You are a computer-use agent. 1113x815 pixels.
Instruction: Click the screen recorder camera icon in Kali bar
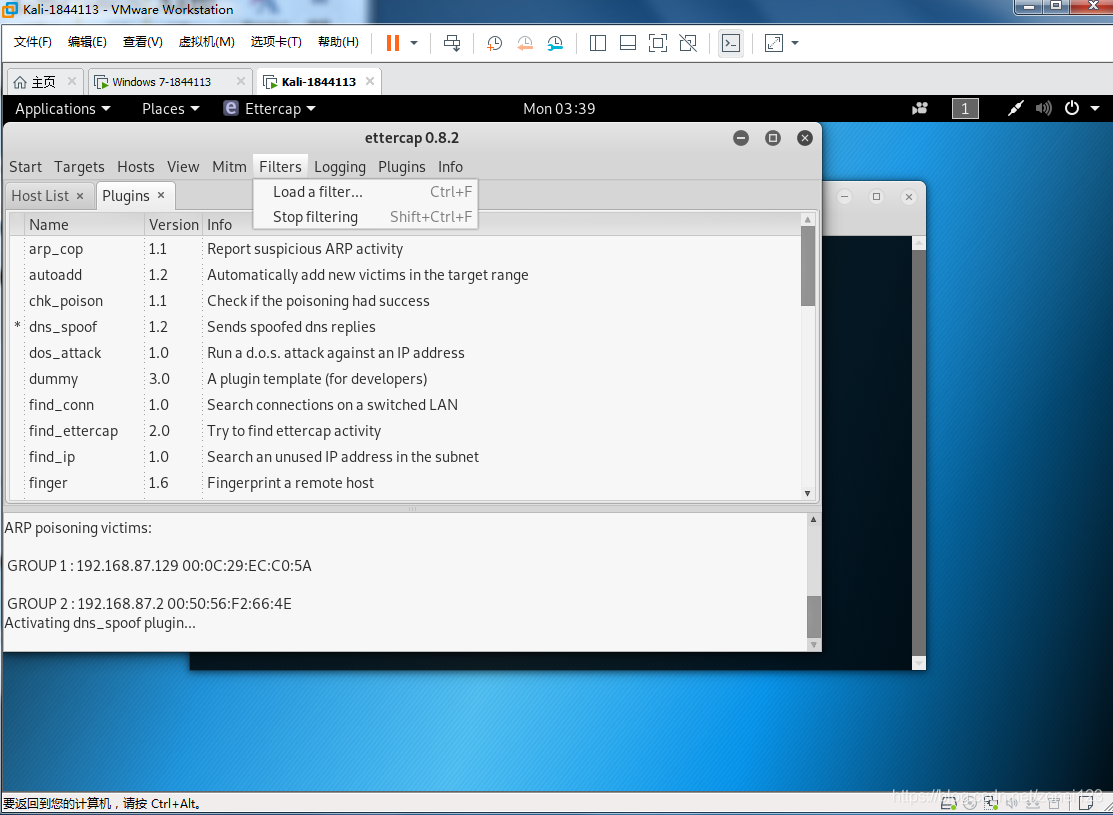(921, 109)
